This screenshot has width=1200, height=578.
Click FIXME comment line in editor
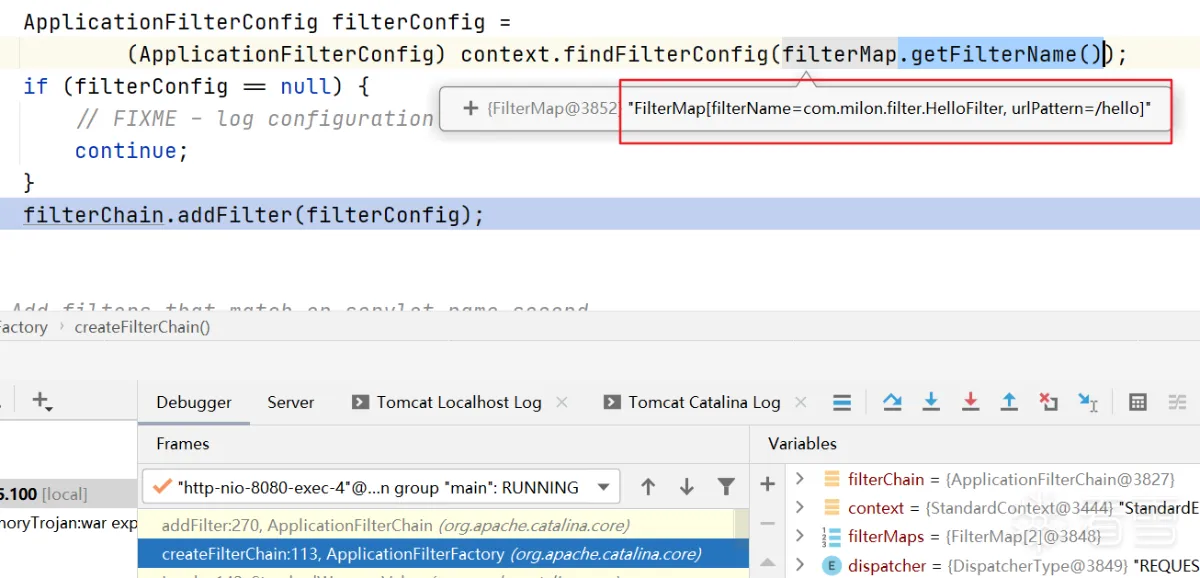[x=255, y=118]
